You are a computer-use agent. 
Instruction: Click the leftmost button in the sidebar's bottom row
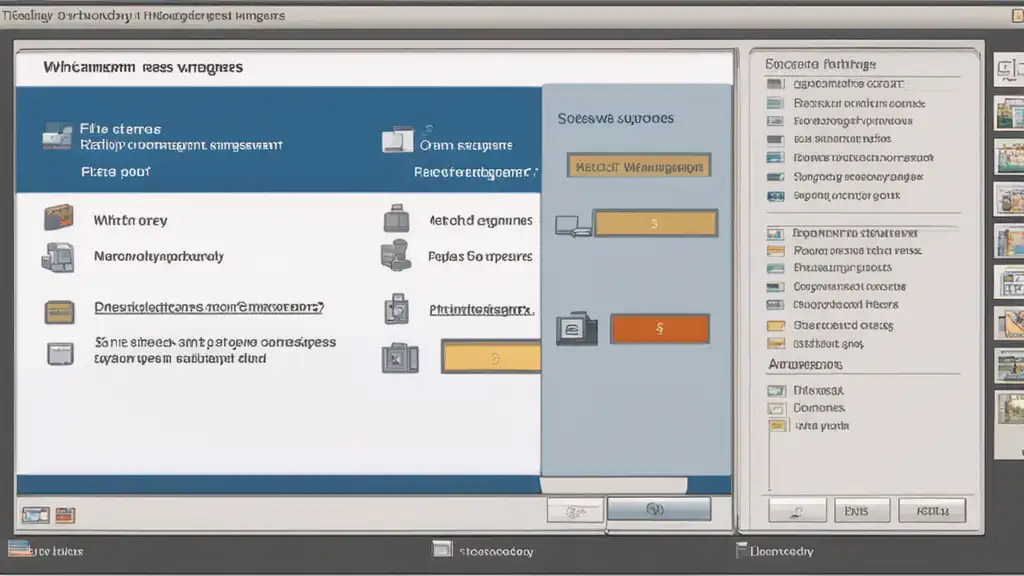pos(797,511)
